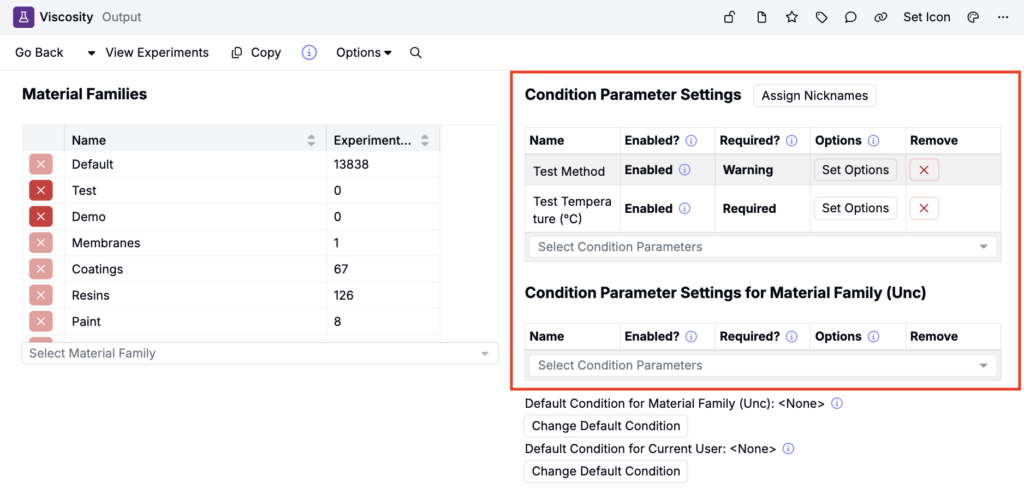Click the purple Viscosity flask icon
This screenshot has width=1024, height=500.
click(x=24, y=17)
